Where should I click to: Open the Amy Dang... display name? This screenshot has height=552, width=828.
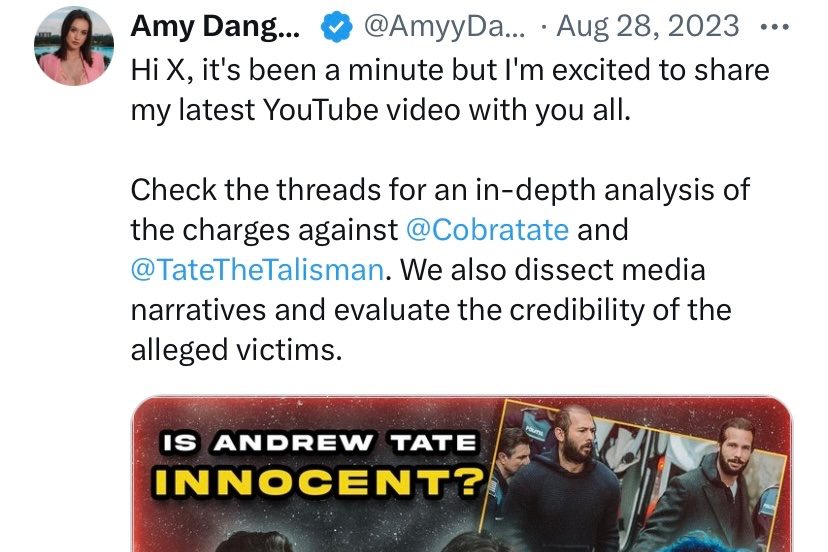pos(215,26)
